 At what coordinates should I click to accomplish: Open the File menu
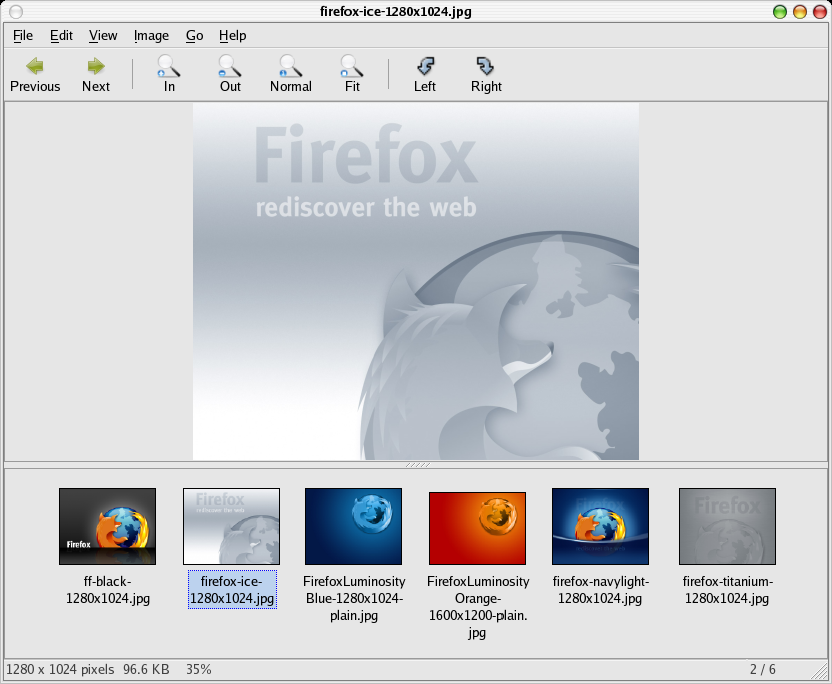pos(23,35)
